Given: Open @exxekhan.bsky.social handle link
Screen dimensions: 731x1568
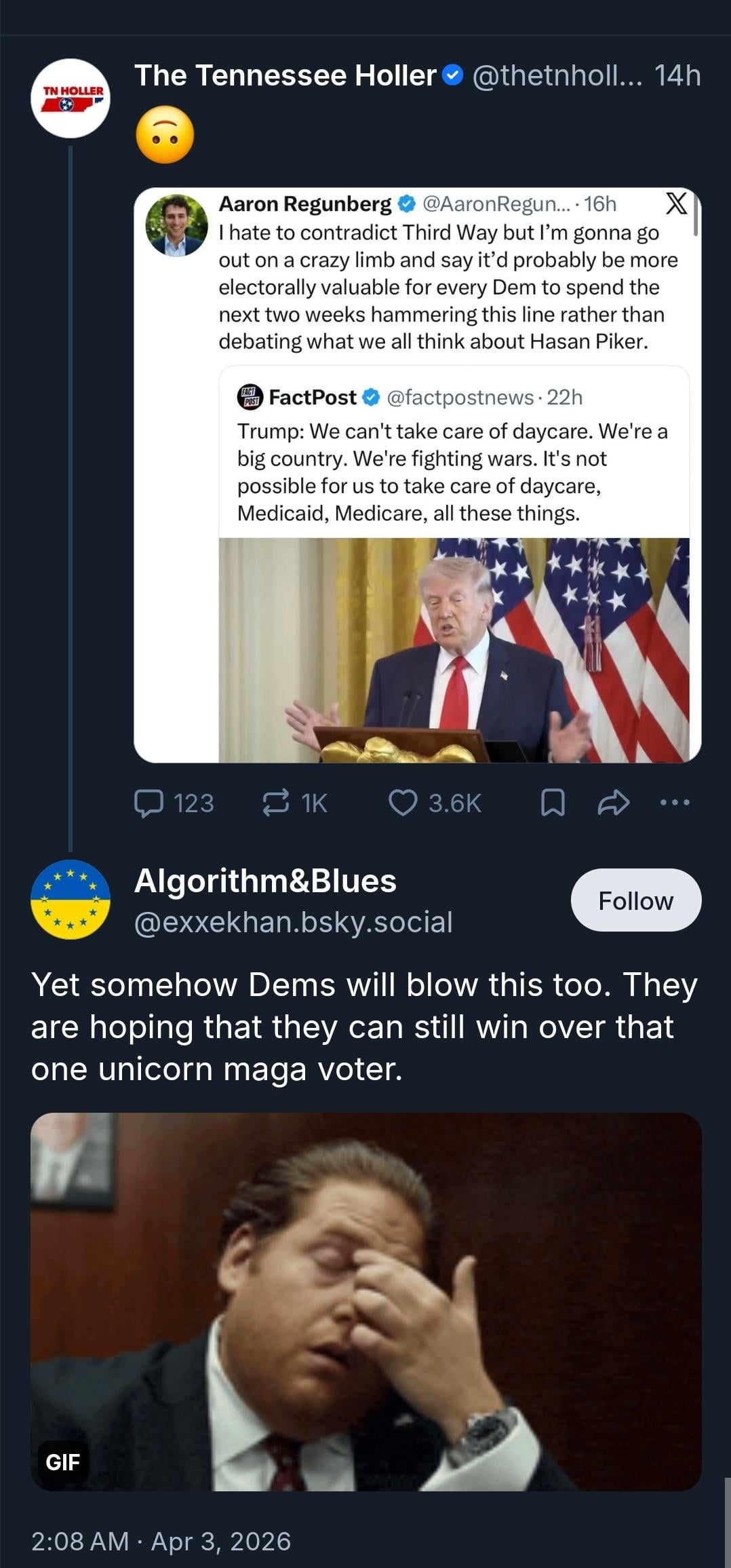Looking at the screenshot, I should tap(293, 922).
